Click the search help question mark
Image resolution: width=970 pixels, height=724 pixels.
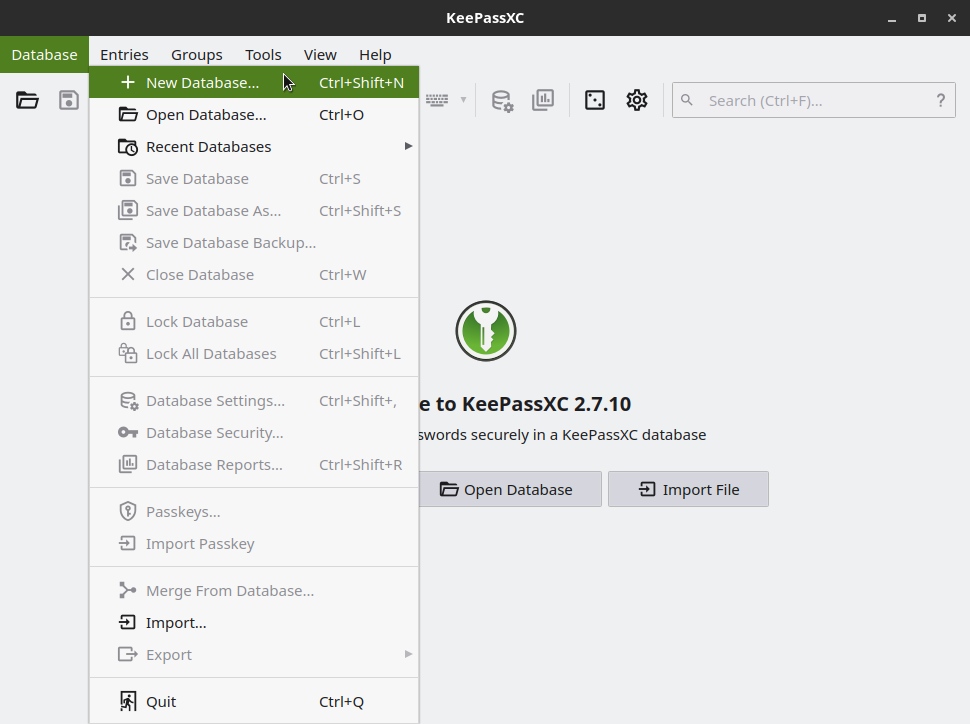[x=940, y=100]
